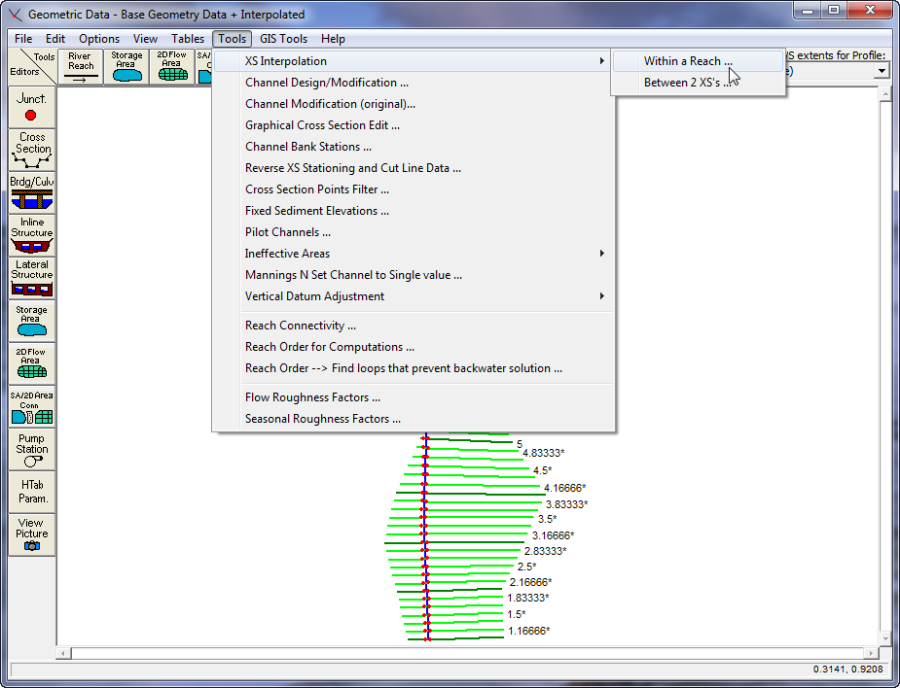The height and width of the screenshot is (688, 900).
Task: Open the GIS Tools menu
Action: pyautogui.click(x=283, y=39)
